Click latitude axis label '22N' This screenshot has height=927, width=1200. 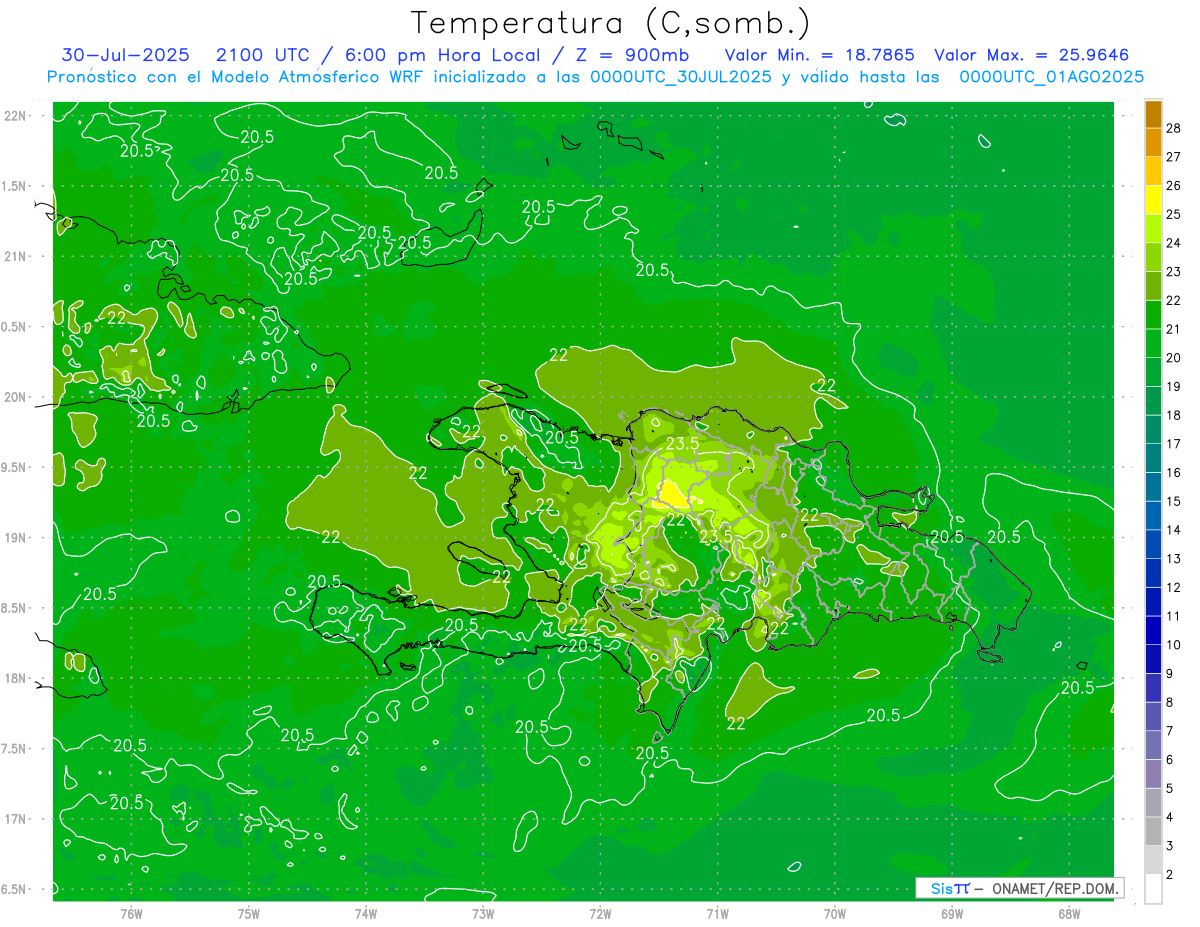tap(15, 116)
